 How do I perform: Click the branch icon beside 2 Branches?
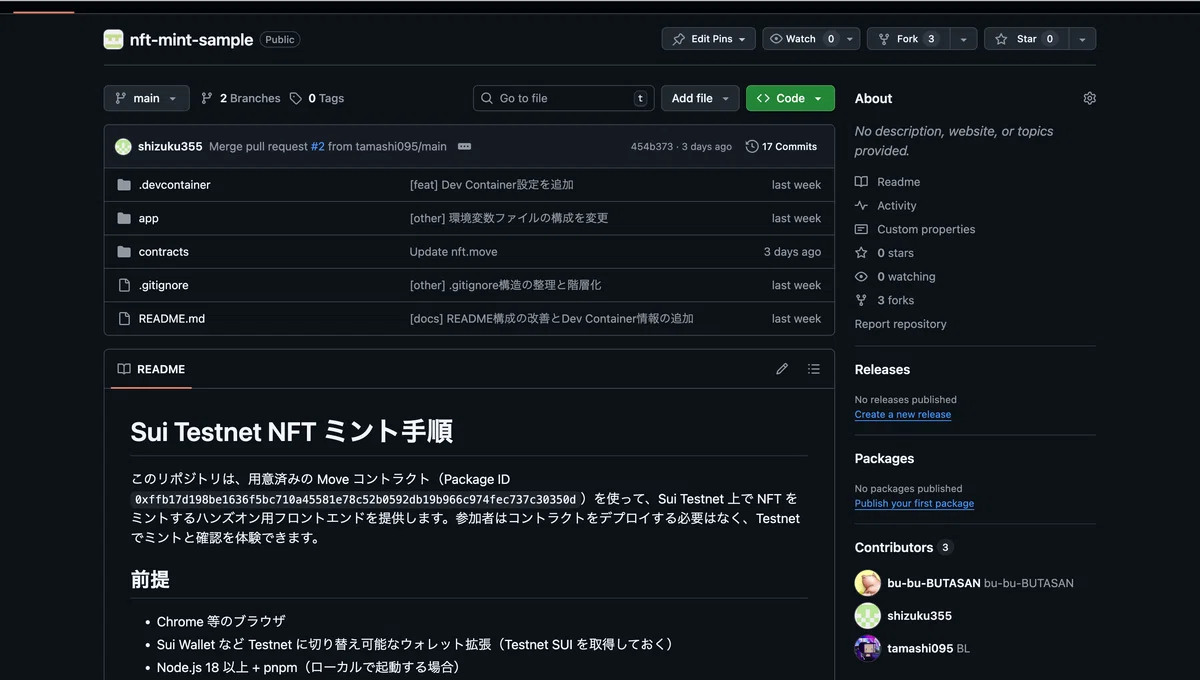pos(207,98)
